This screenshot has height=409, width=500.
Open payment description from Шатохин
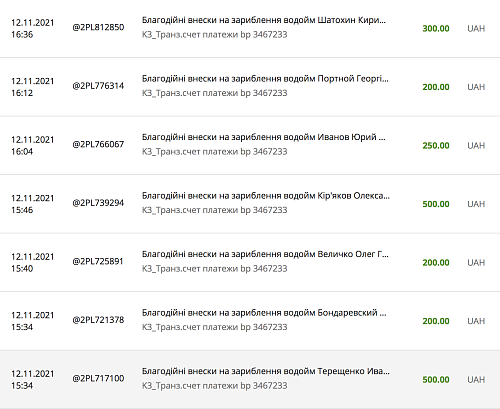point(264,20)
